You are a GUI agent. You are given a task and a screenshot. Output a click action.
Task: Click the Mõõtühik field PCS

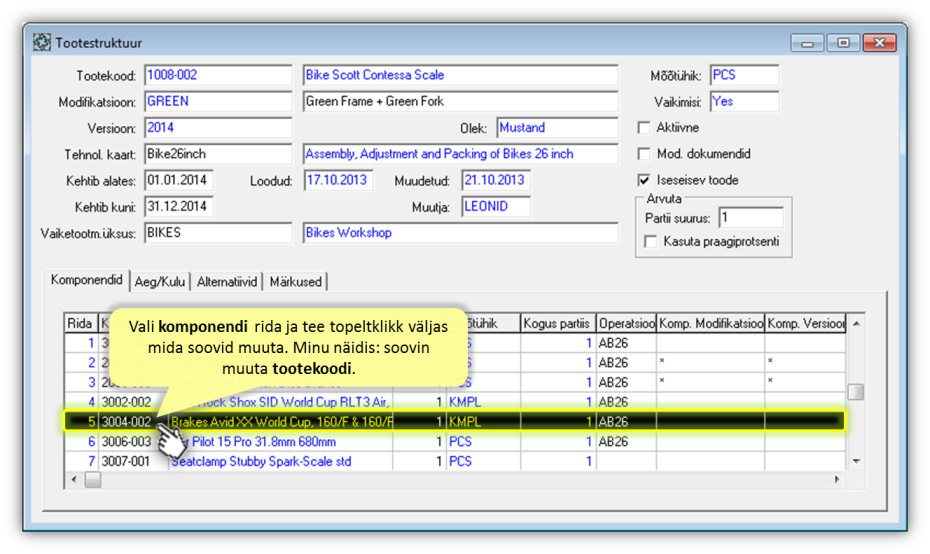pyautogui.click(x=744, y=75)
